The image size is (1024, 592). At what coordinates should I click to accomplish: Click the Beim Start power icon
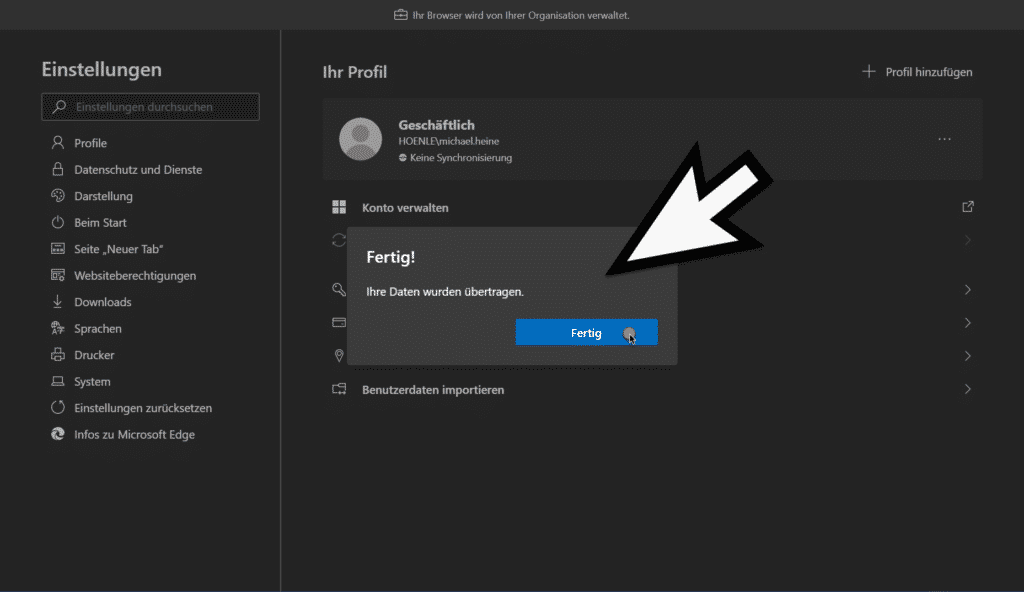point(57,222)
